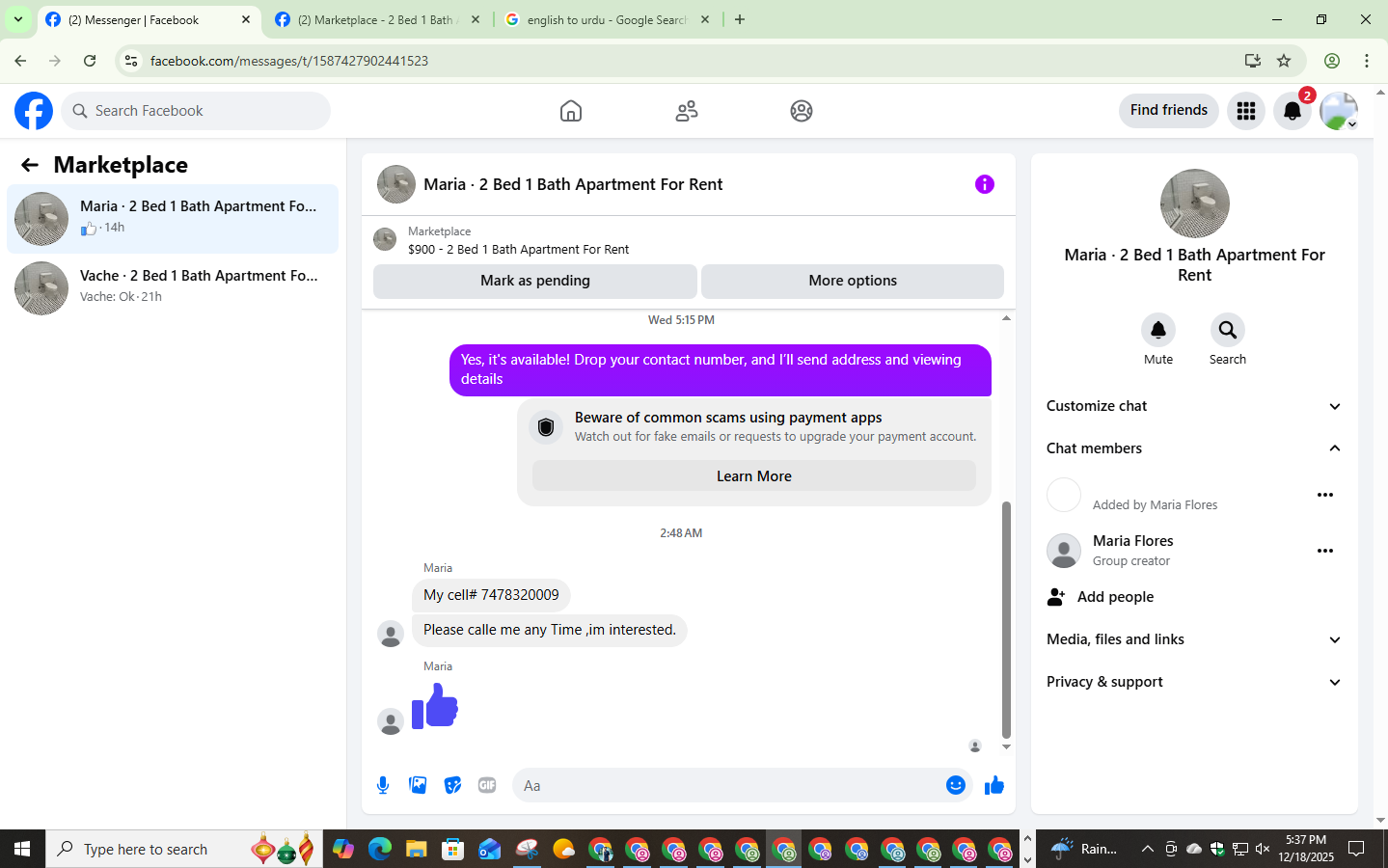The width and height of the screenshot is (1388, 868).
Task: Click the chat scroll-up arrow
Action: (x=1006, y=318)
